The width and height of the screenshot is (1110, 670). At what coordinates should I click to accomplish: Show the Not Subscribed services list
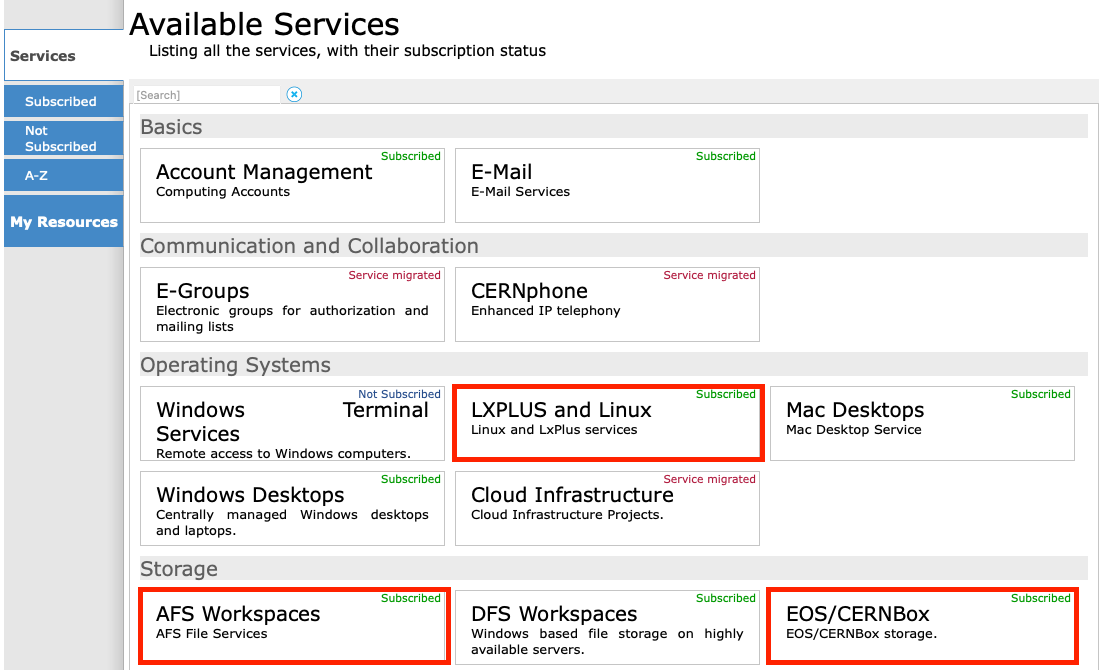(x=64, y=138)
